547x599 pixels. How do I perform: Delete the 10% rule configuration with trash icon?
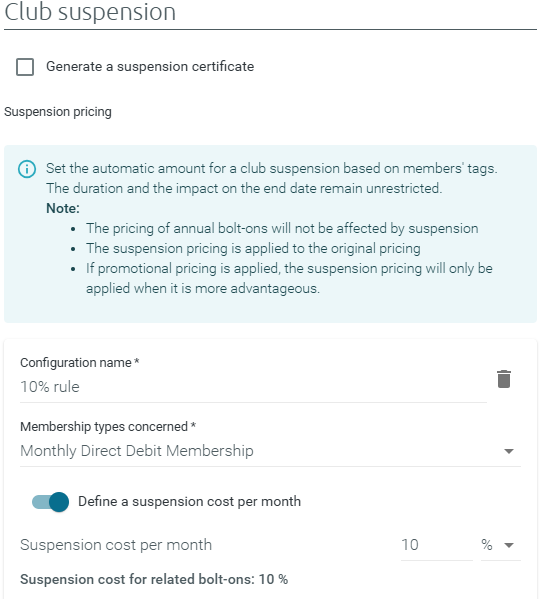click(x=504, y=379)
